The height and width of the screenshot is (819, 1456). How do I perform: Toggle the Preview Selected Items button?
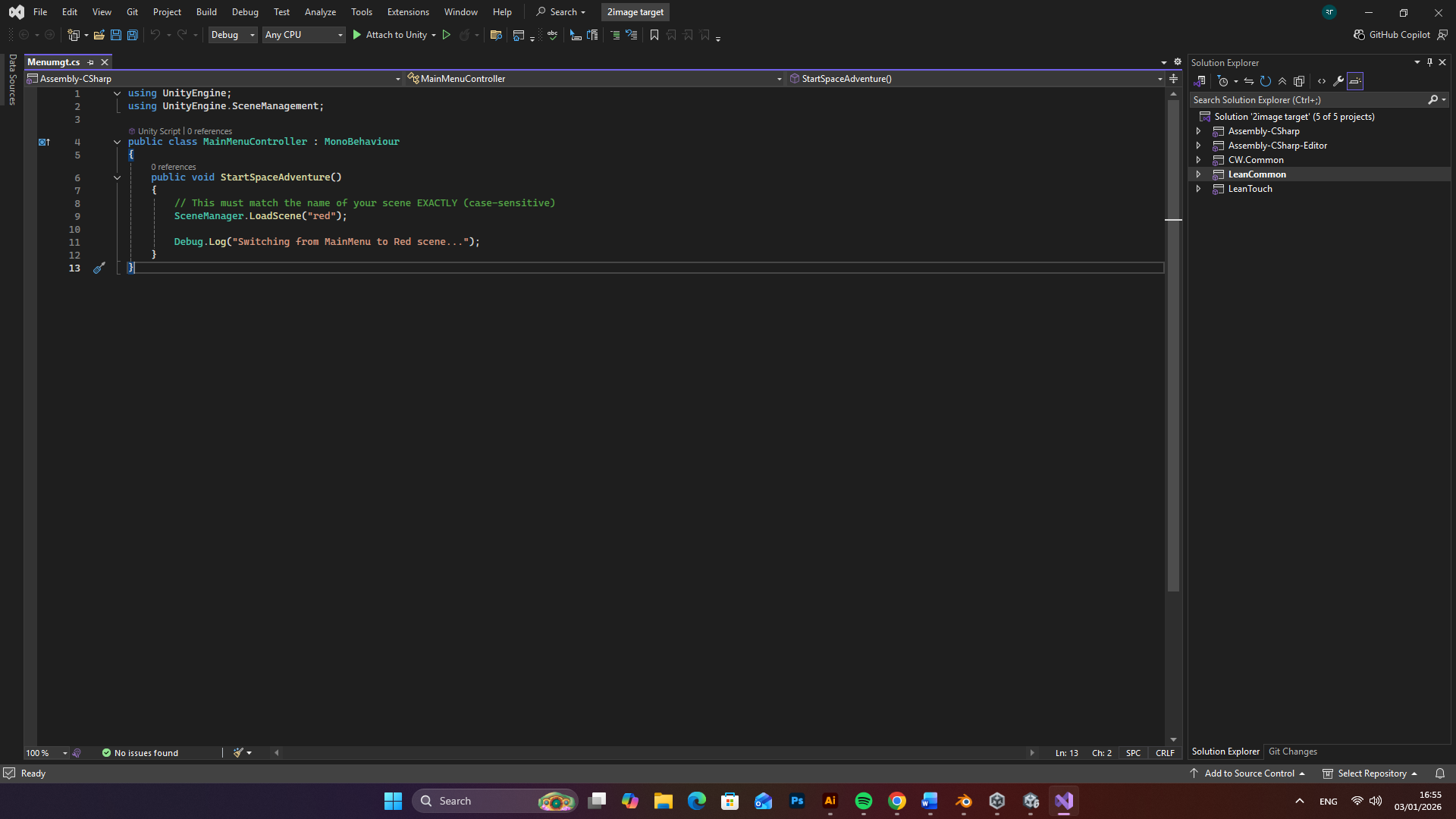point(1355,81)
